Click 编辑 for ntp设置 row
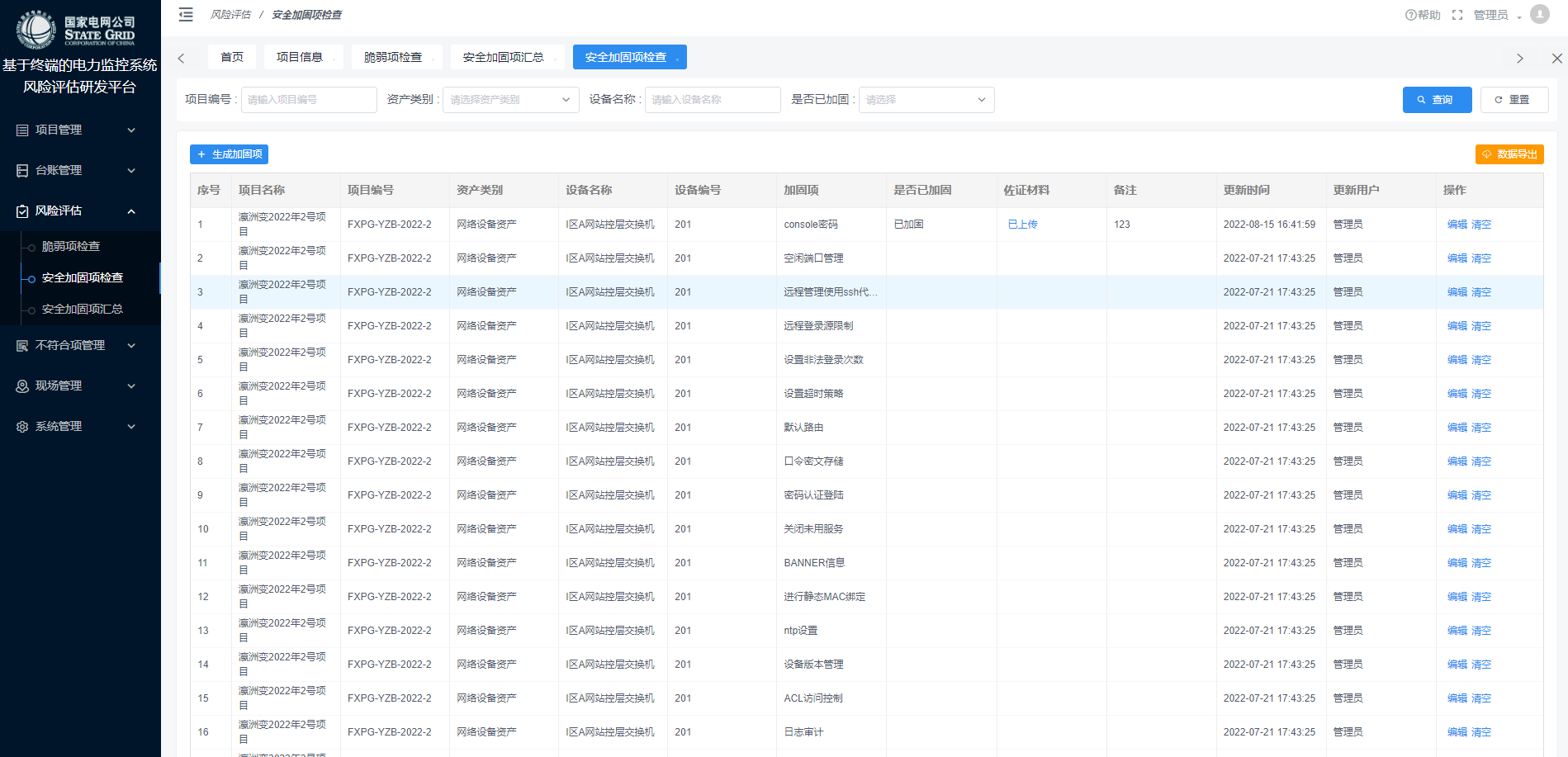This screenshot has width=1568, height=757. [x=1457, y=631]
